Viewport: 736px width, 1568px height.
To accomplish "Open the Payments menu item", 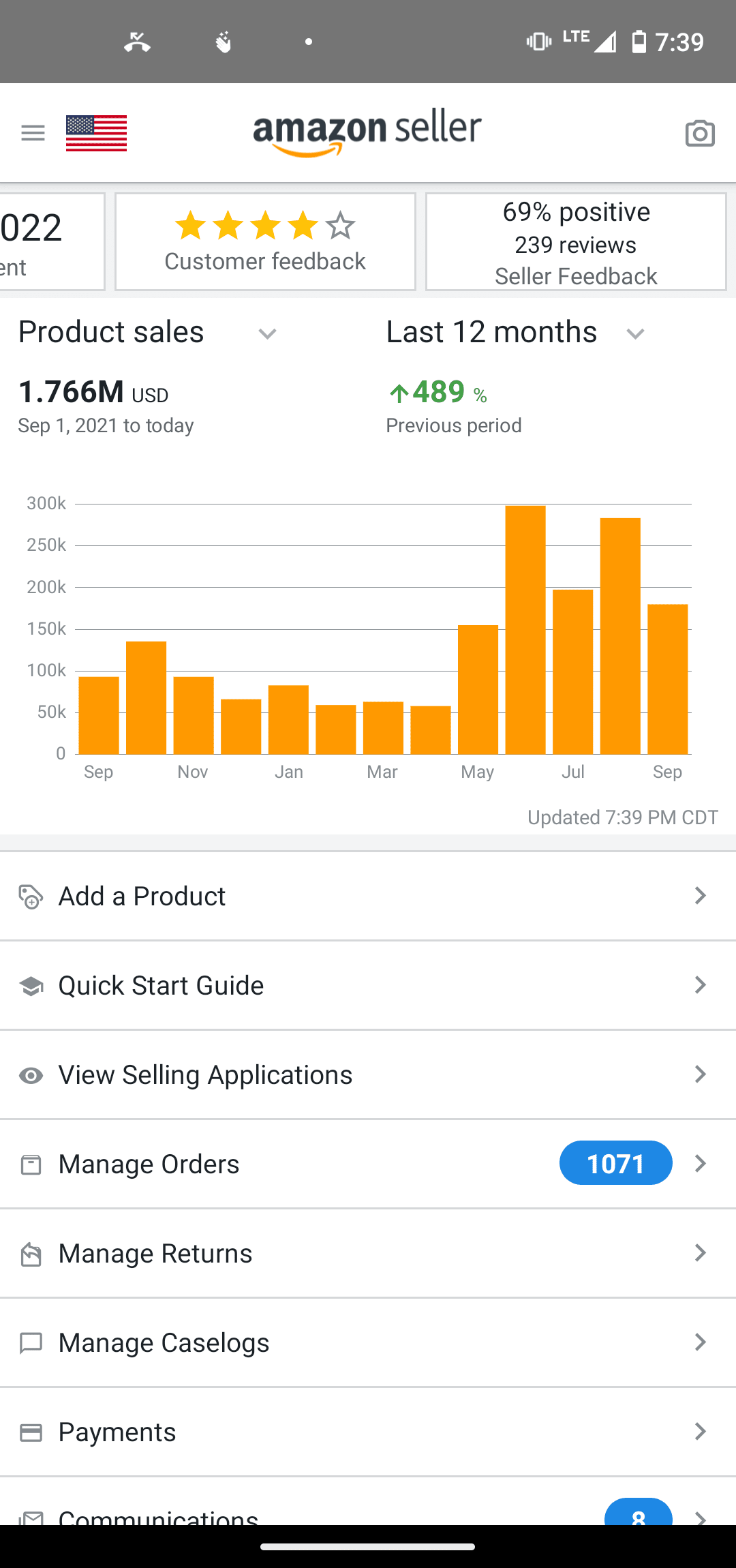I will [x=117, y=1432].
